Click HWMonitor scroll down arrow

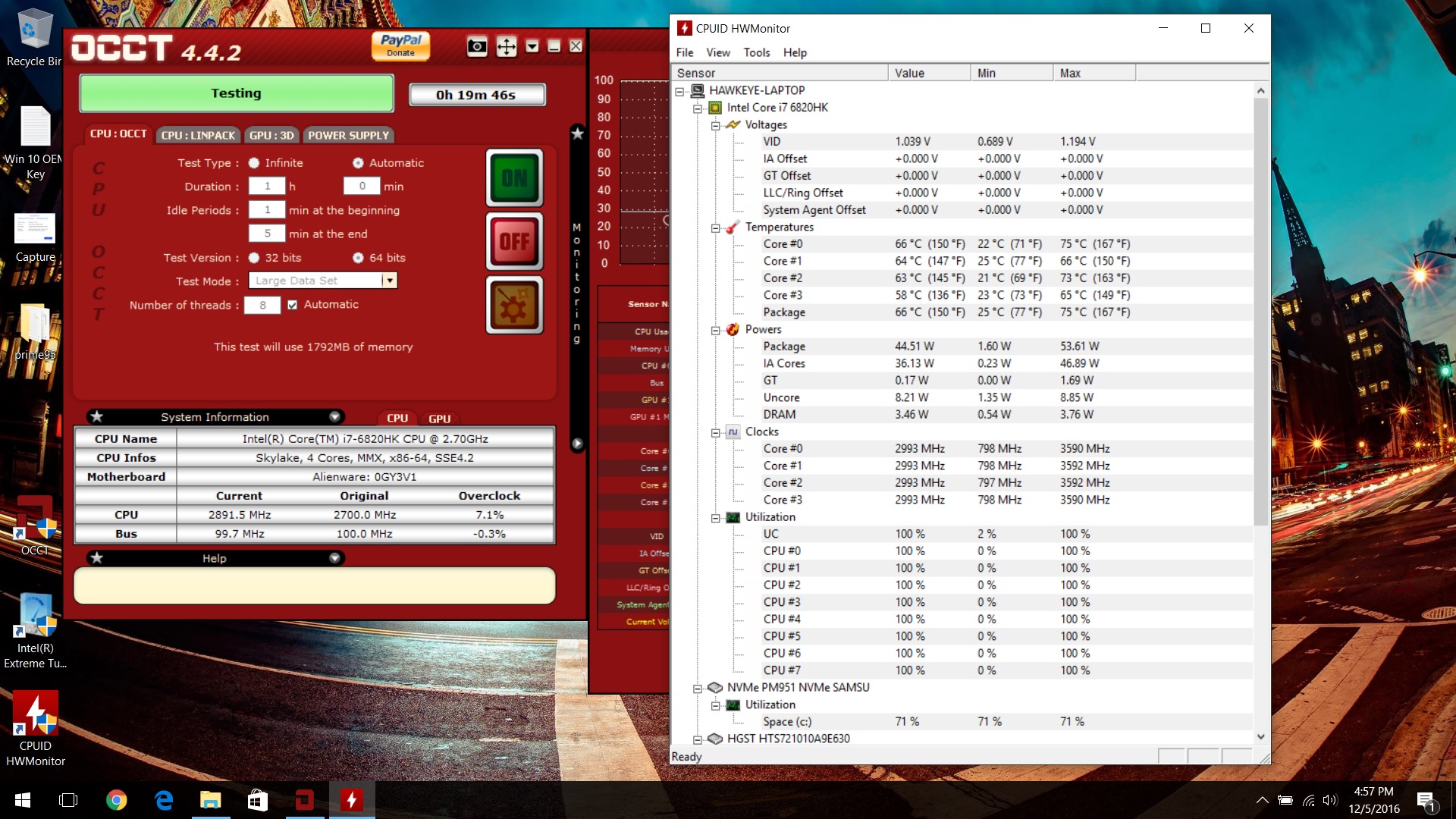[x=1260, y=736]
